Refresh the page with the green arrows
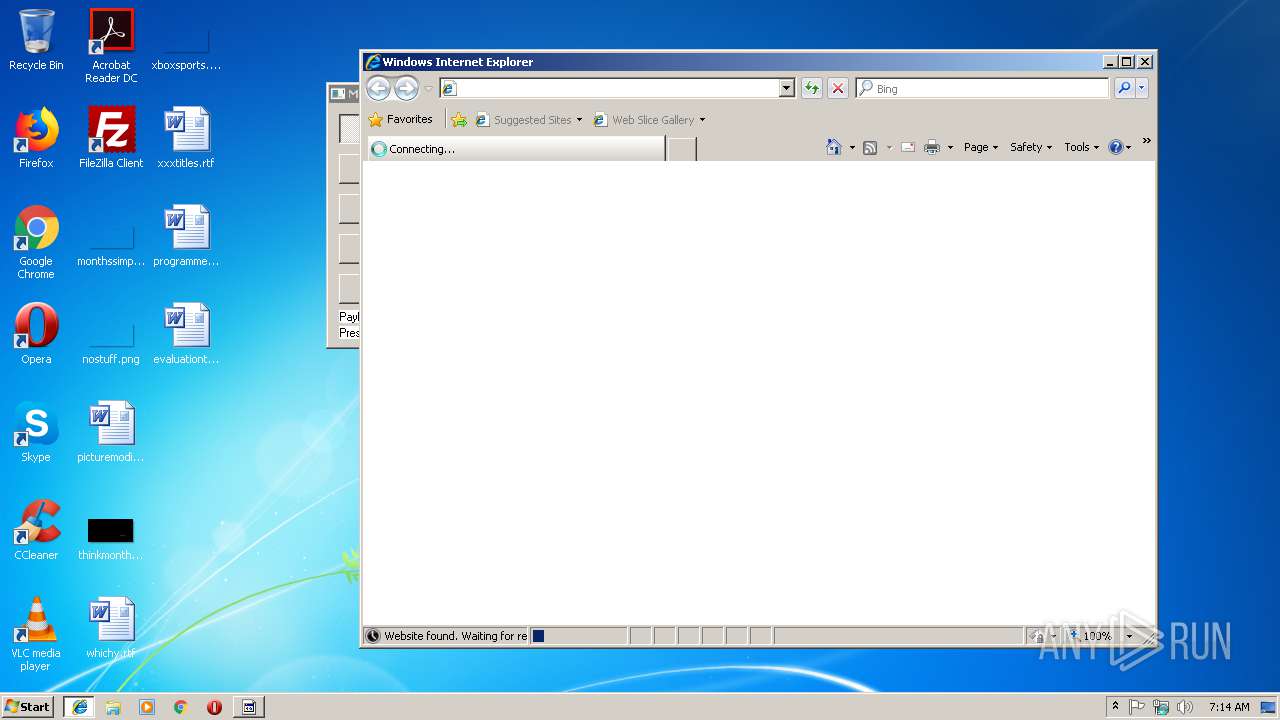This screenshot has width=1280, height=720. (x=811, y=88)
